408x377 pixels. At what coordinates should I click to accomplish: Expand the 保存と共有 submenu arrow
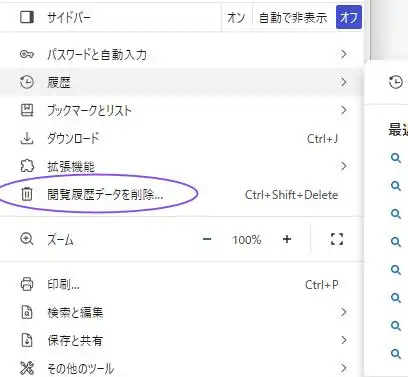pyautogui.click(x=344, y=340)
